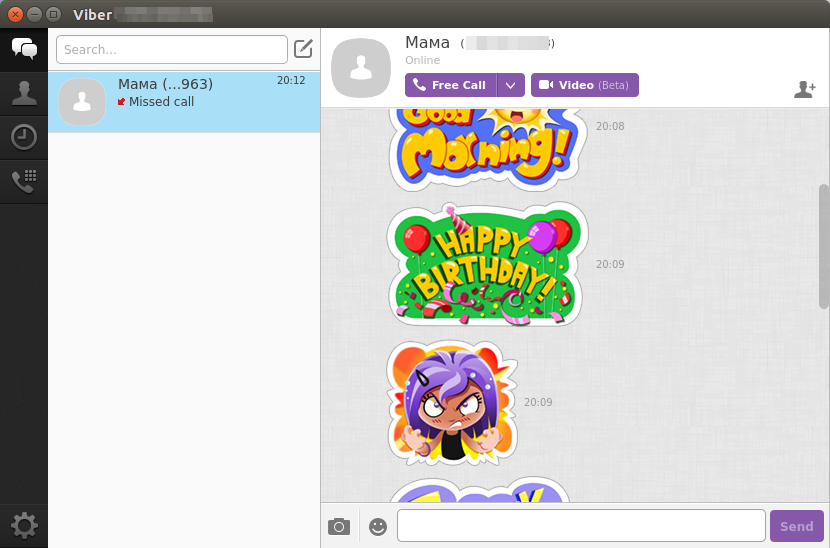Open the Chats tab in sidebar
This screenshot has width=830, height=548.
[x=24, y=49]
